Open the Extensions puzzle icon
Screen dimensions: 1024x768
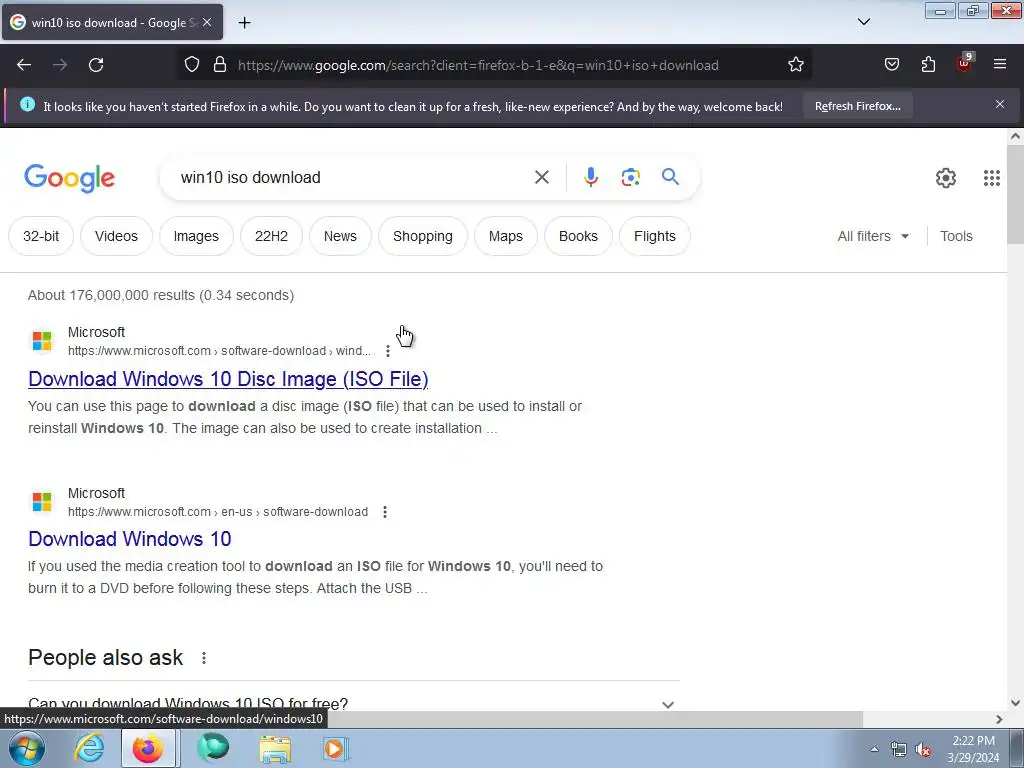point(928,65)
